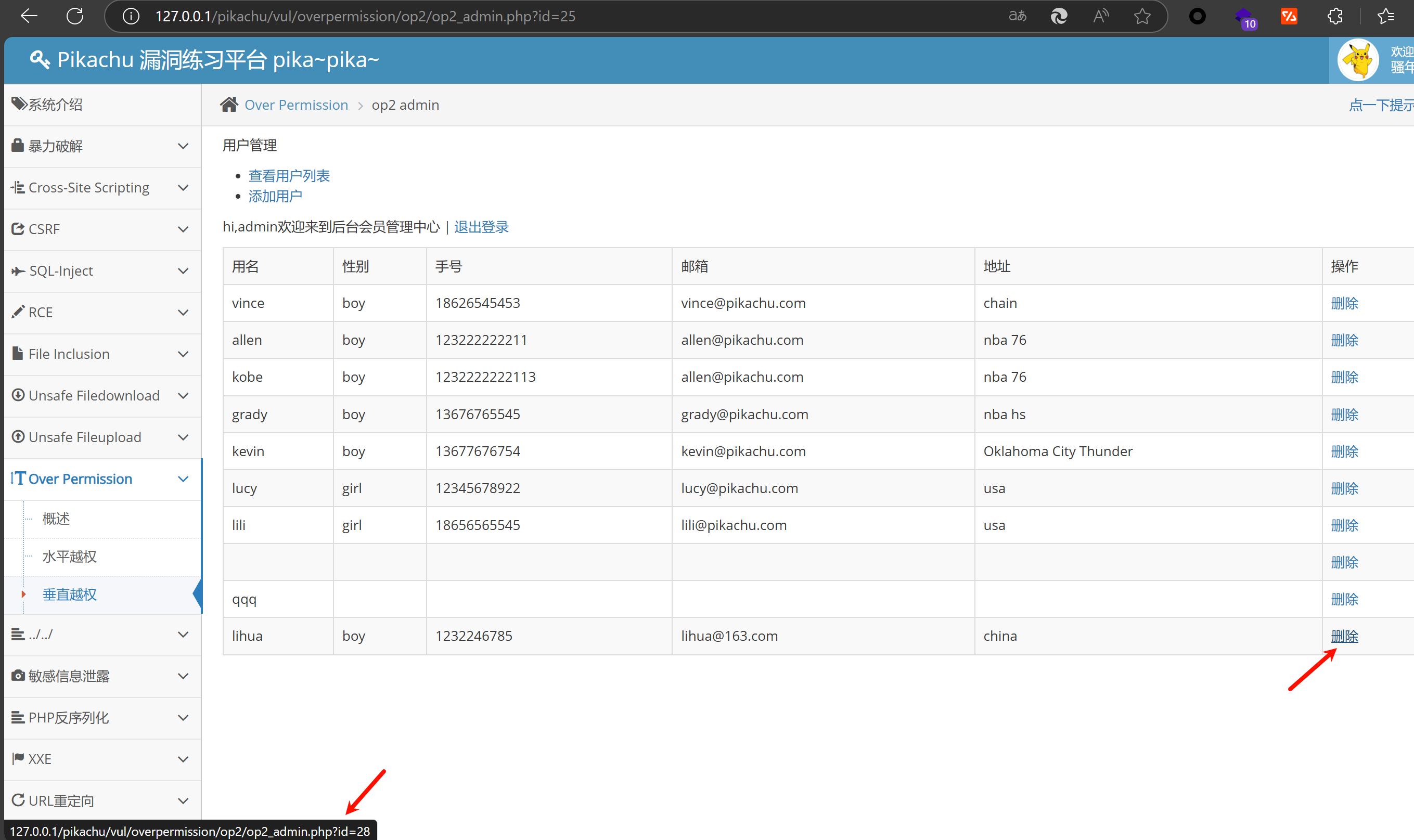The image size is (1414, 840).
Task: Click the XXE flag icon
Action: (x=18, y=758)
